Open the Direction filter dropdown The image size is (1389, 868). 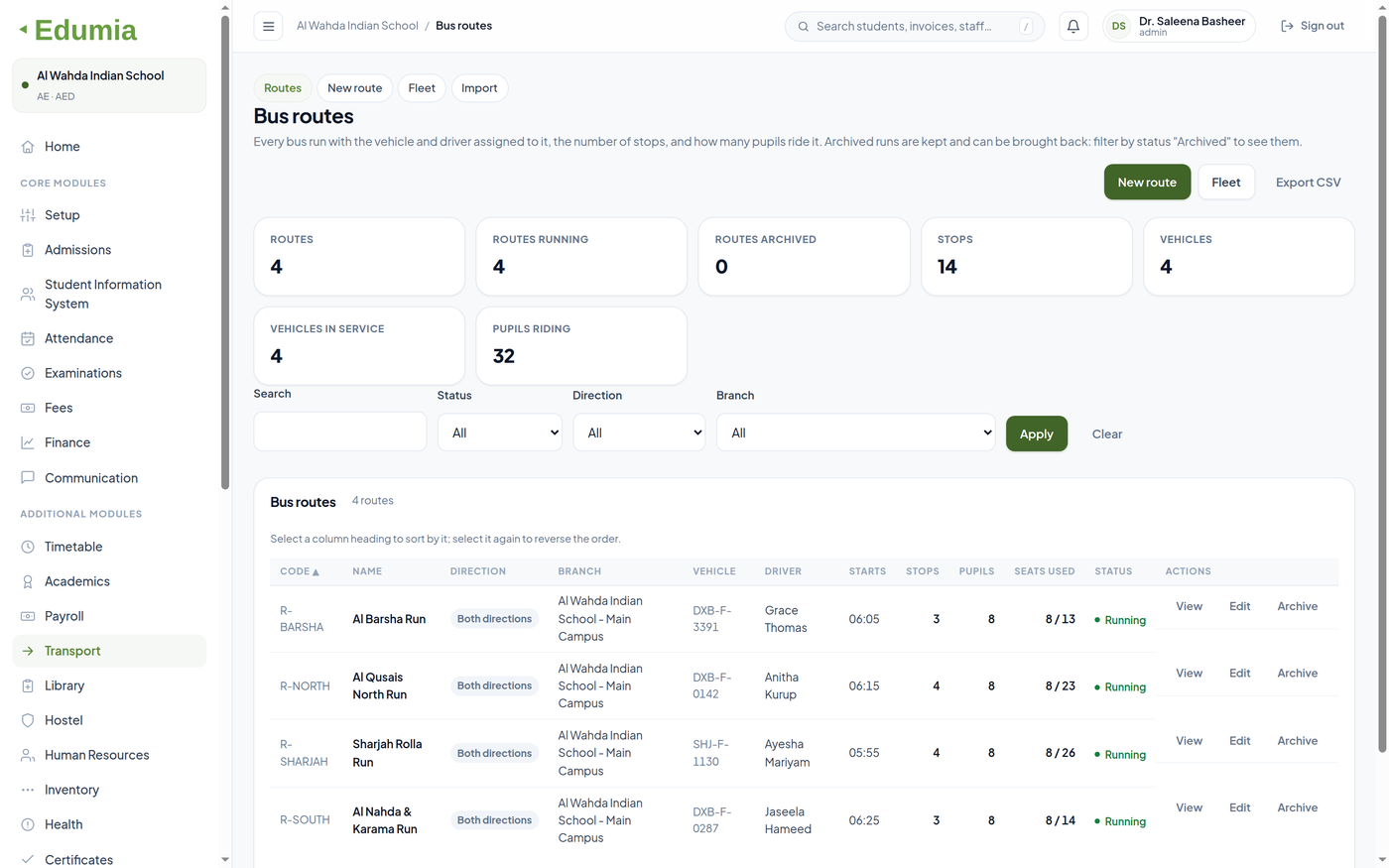(639, 433)
